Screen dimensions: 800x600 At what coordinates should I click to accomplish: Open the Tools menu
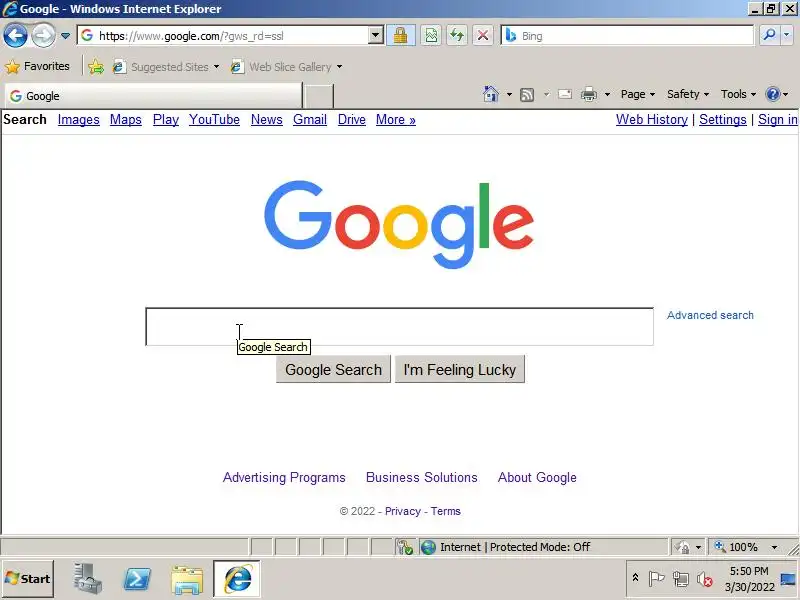click(738, 94)
